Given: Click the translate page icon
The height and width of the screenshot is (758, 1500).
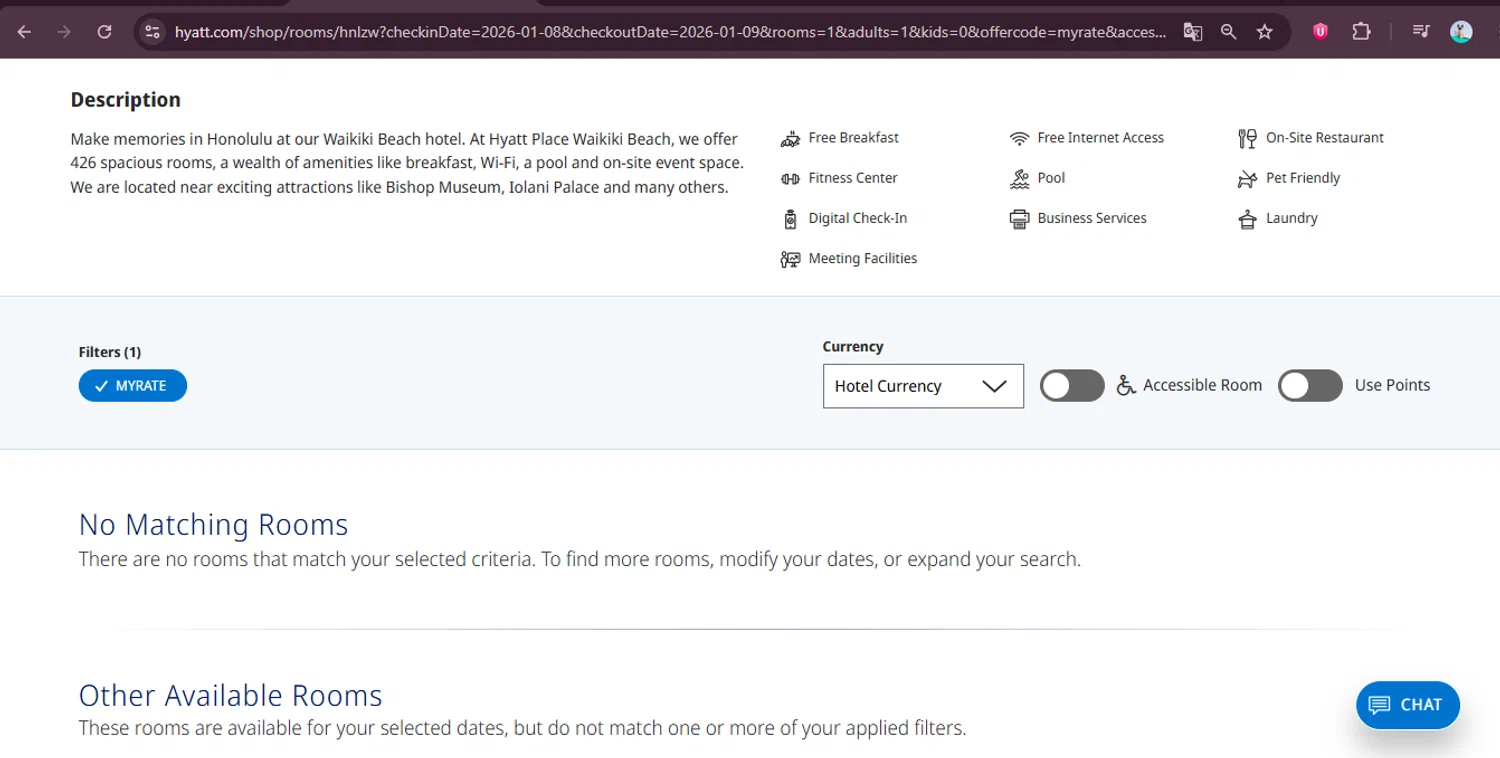Looking at the screenshot, I should pos(1192,32).
